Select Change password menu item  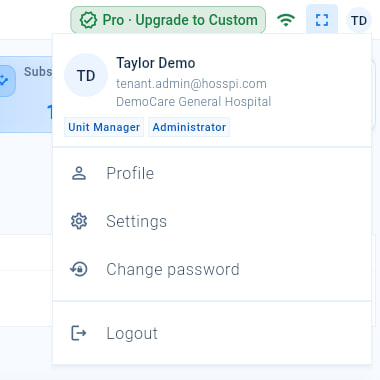coord(212,269)
